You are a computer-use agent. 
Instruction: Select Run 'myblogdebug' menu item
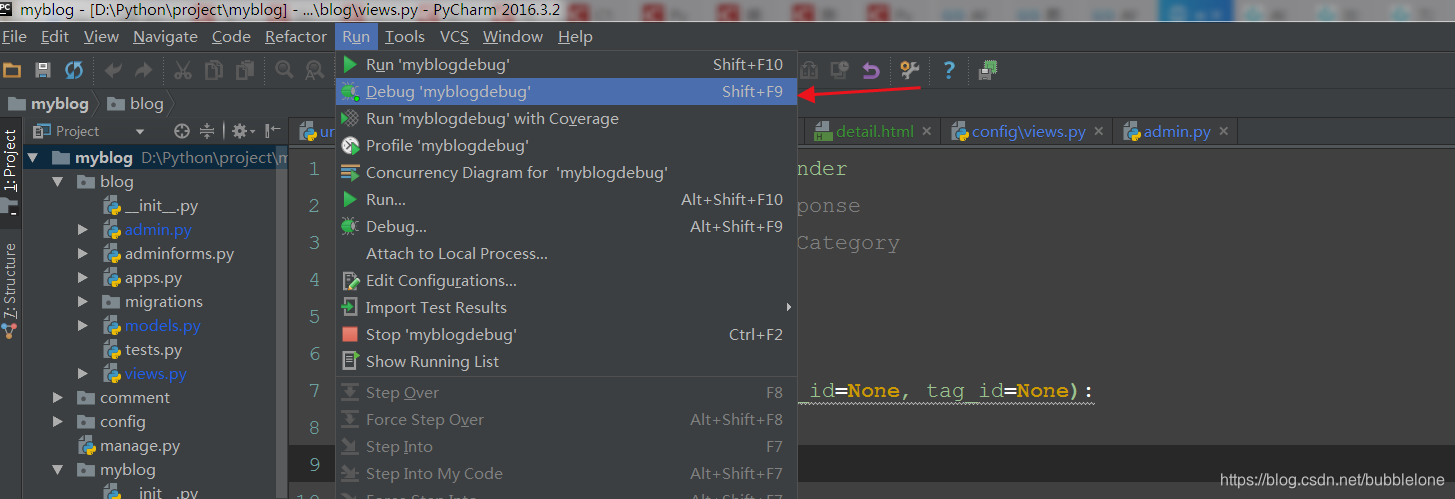(566, 64)
